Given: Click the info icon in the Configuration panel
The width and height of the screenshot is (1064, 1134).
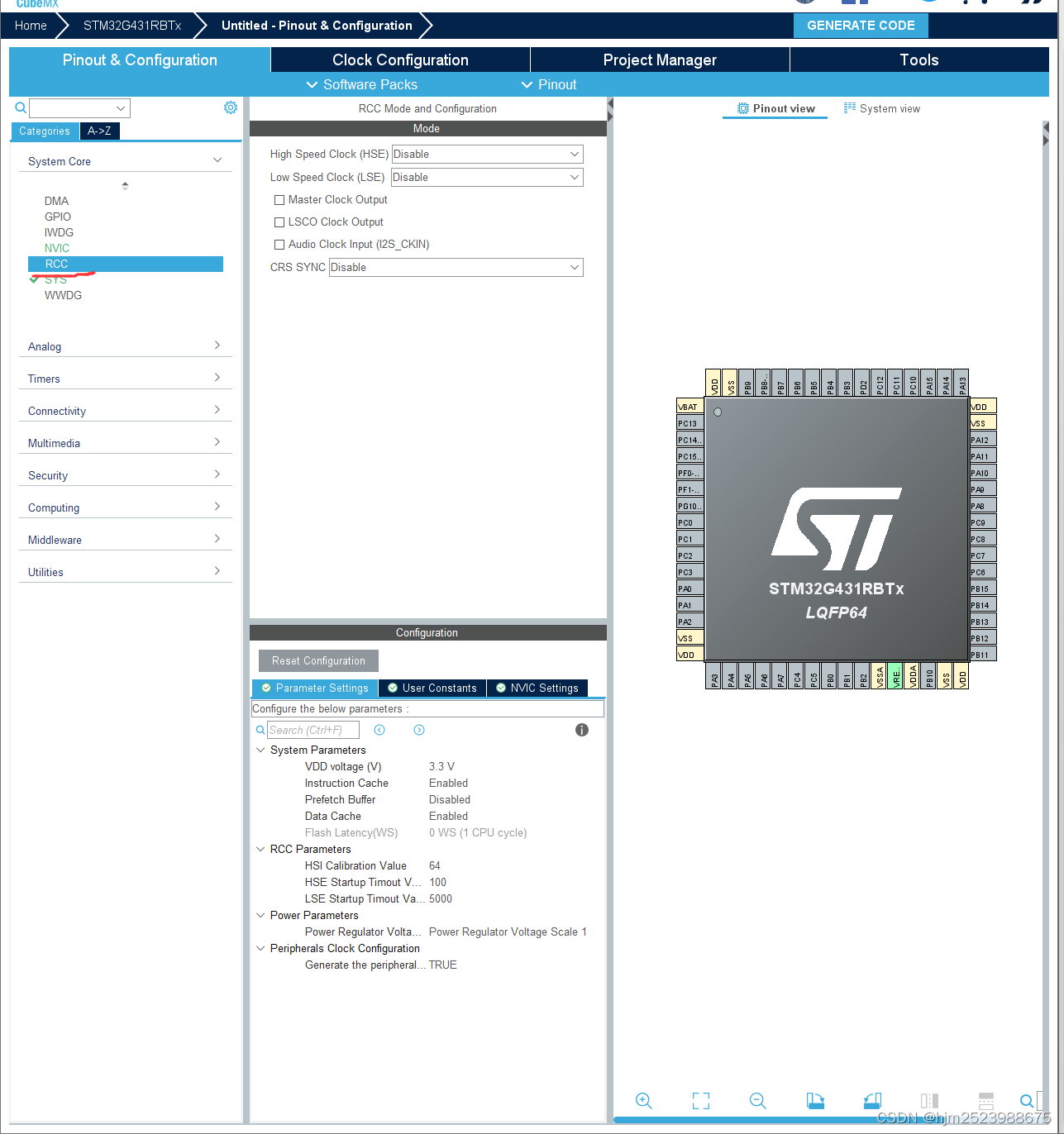Looking at the screenshot, I should [x=581, y=730].
